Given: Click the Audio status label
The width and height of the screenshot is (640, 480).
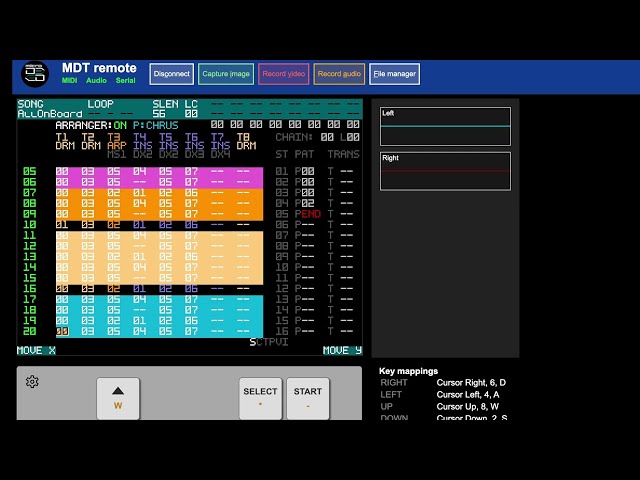Looking at the screenshot, I should 96,80.
